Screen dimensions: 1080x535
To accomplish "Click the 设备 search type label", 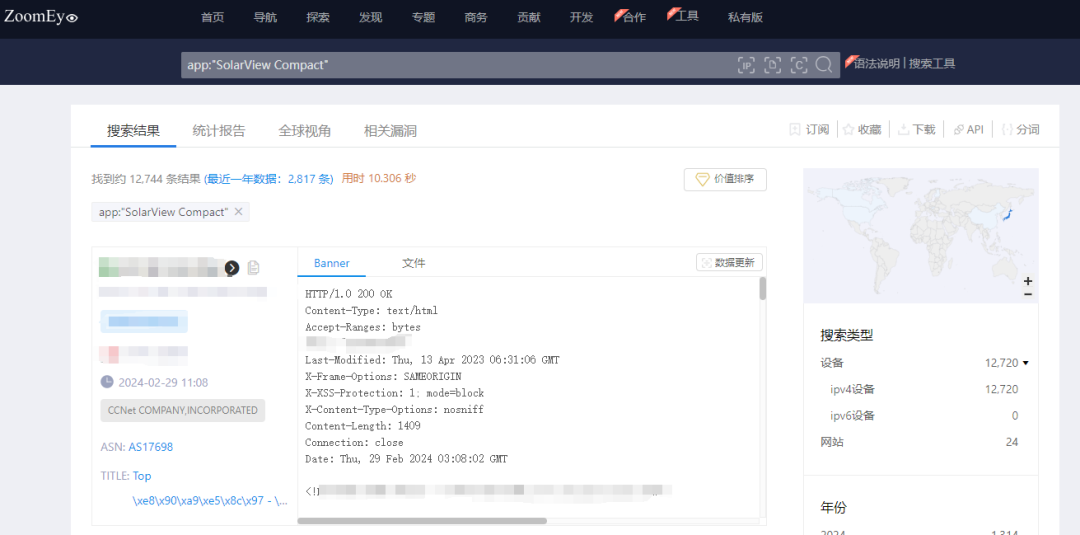I will [x=831, y=363].
